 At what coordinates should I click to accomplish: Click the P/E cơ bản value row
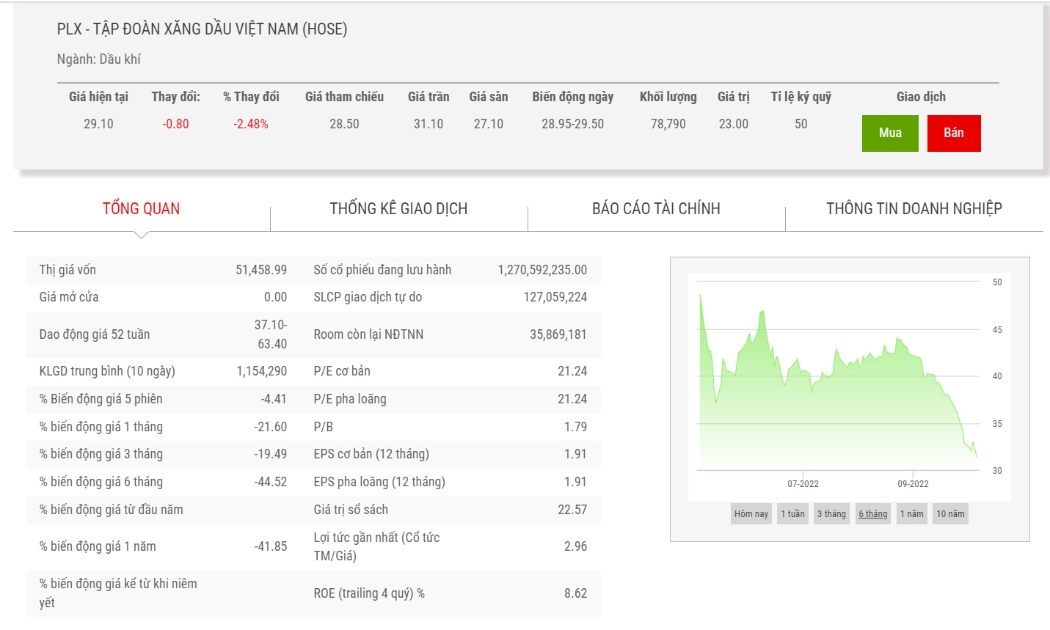[450, 372]
